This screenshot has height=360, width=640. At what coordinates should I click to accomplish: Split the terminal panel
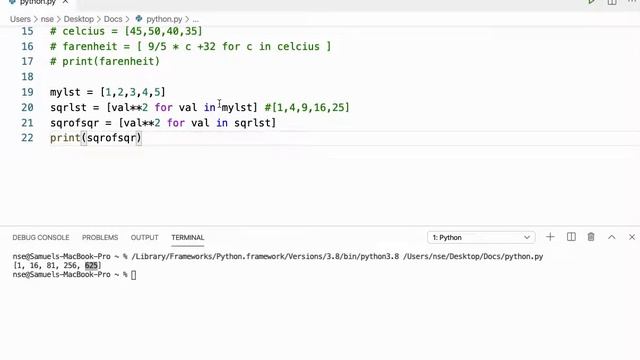[571, 237]
